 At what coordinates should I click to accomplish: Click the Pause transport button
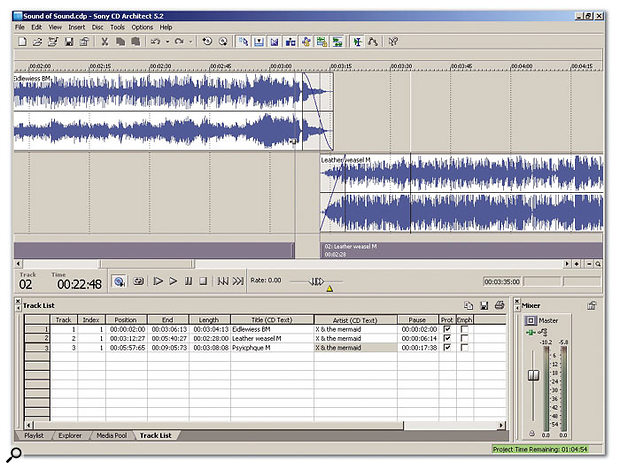(x=188, y=281)
